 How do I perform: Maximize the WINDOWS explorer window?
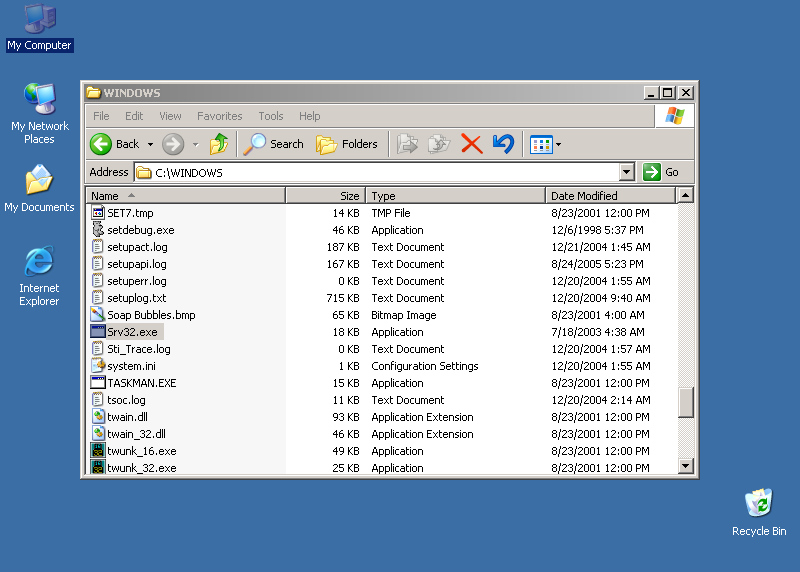667,92
